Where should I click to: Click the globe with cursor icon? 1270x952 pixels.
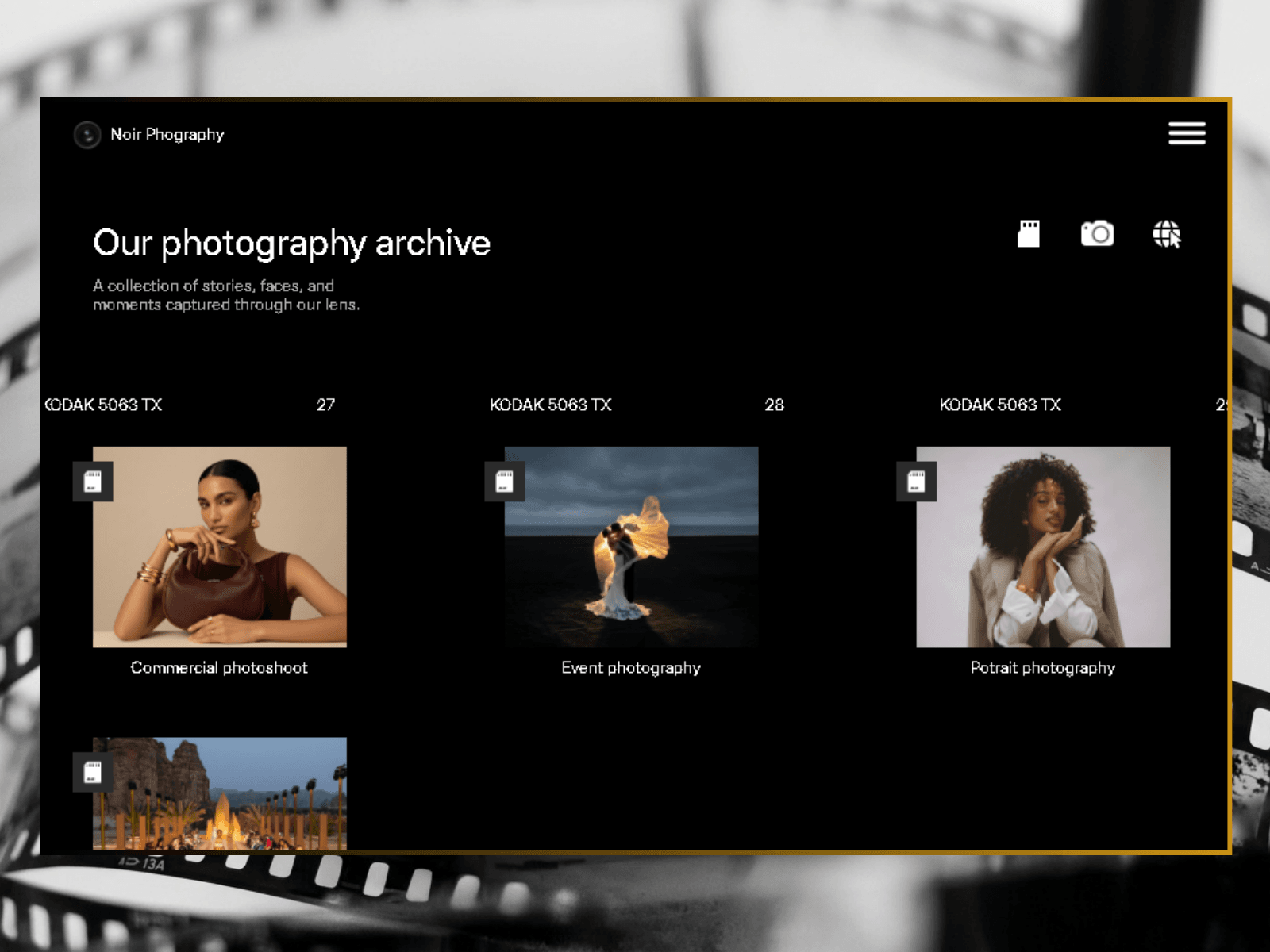click(x=1167, y=235)
